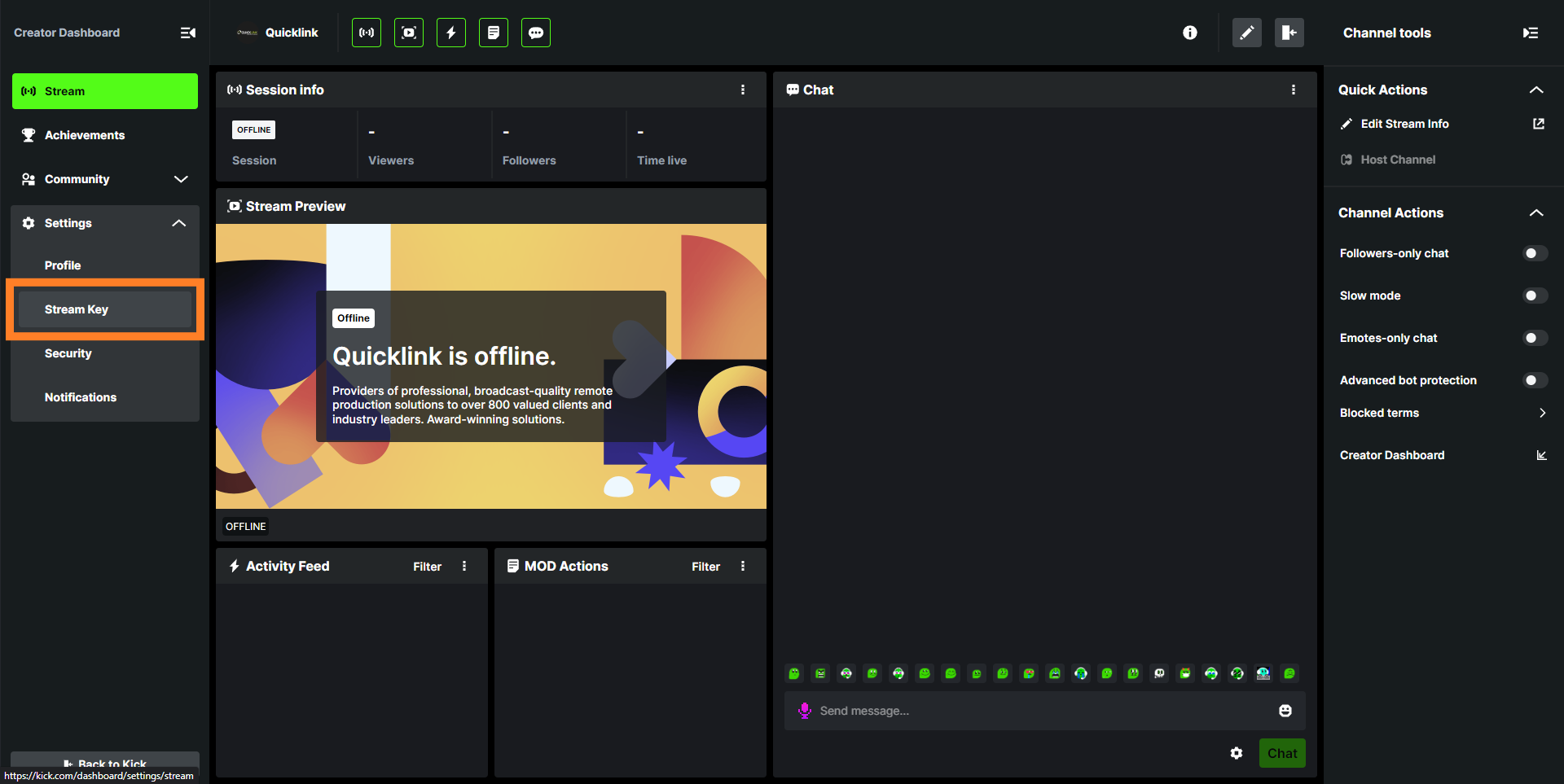Enable Followers-only chat toggle

tap(1535, 253)
